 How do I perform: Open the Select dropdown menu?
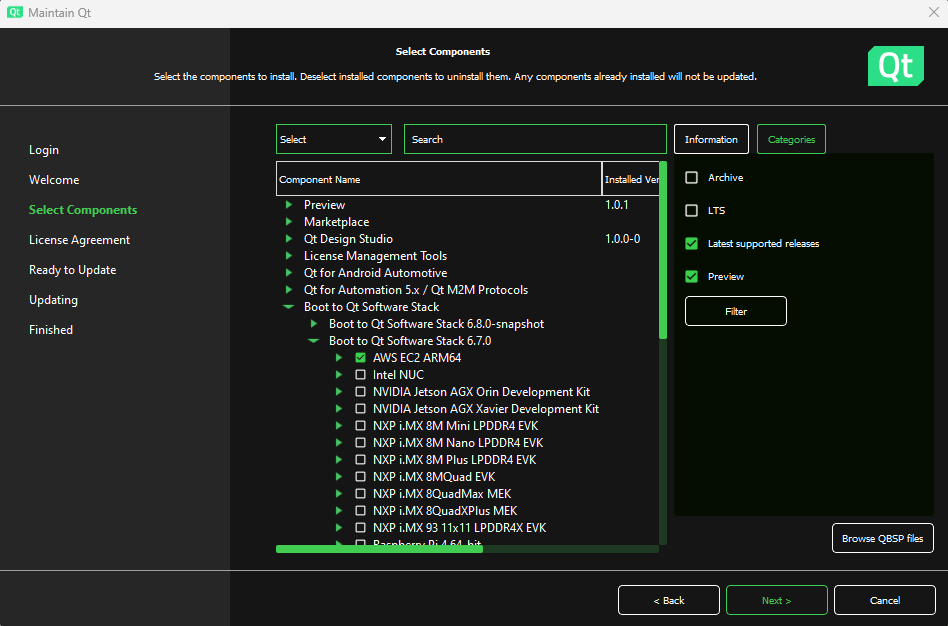pos(333,139)
